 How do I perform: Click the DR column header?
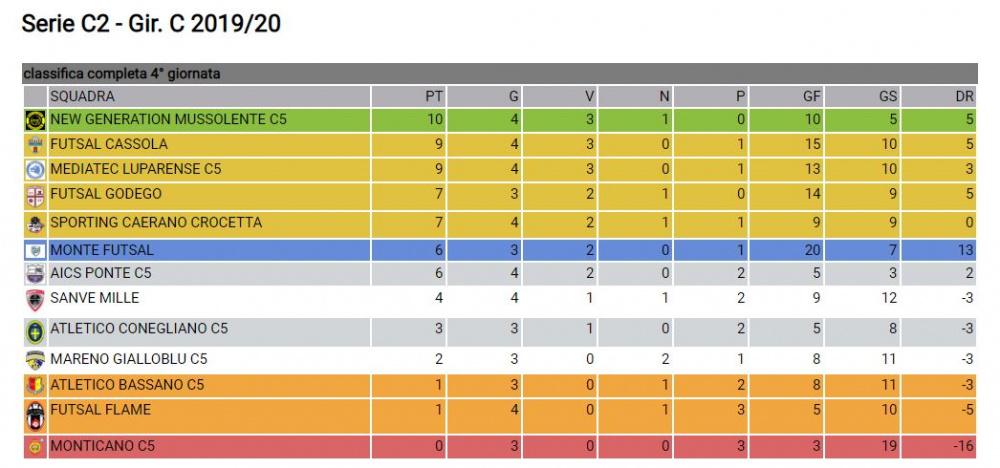[939, 97]
